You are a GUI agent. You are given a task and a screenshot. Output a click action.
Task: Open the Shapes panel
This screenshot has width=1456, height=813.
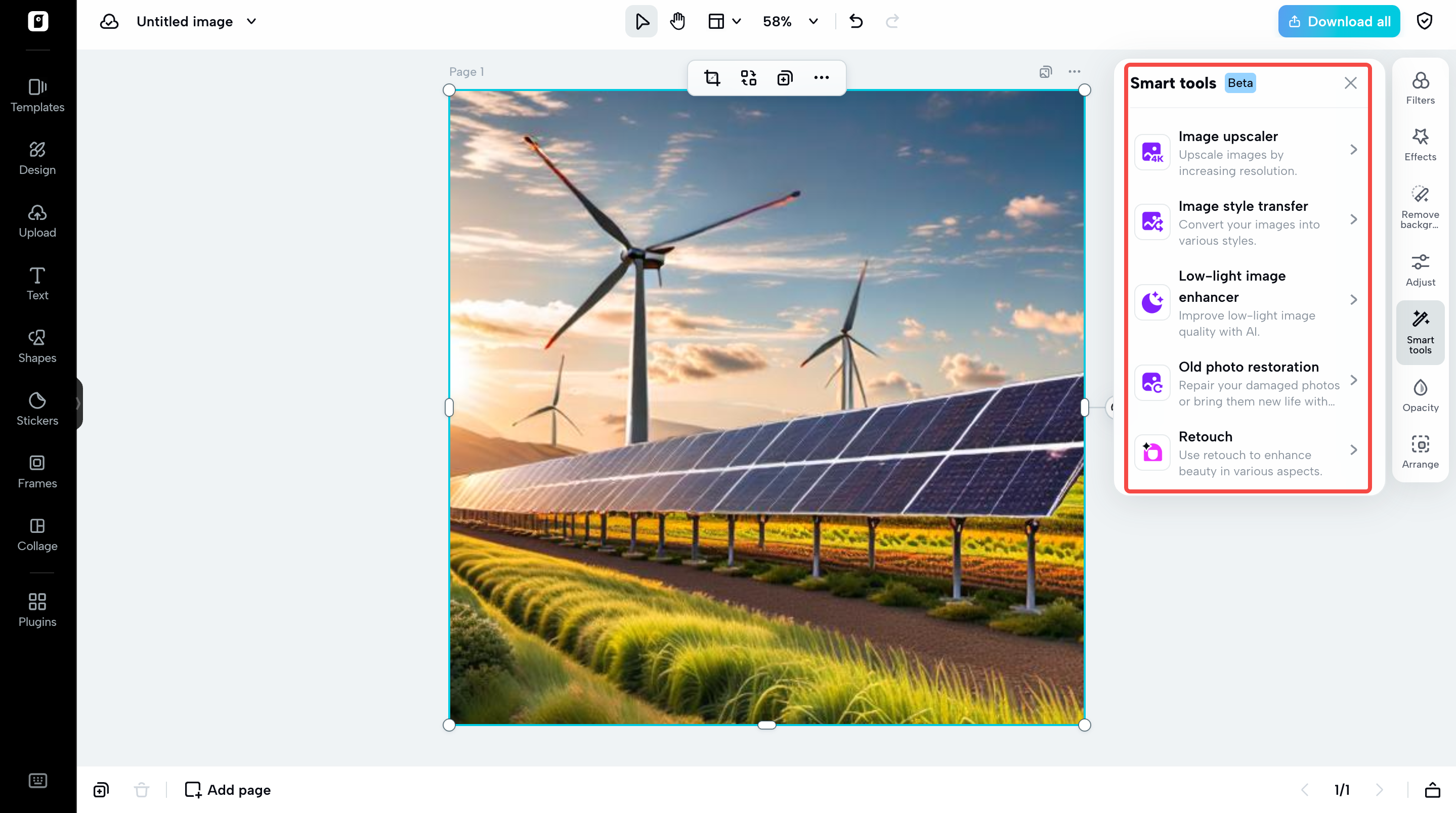point(37,346)
